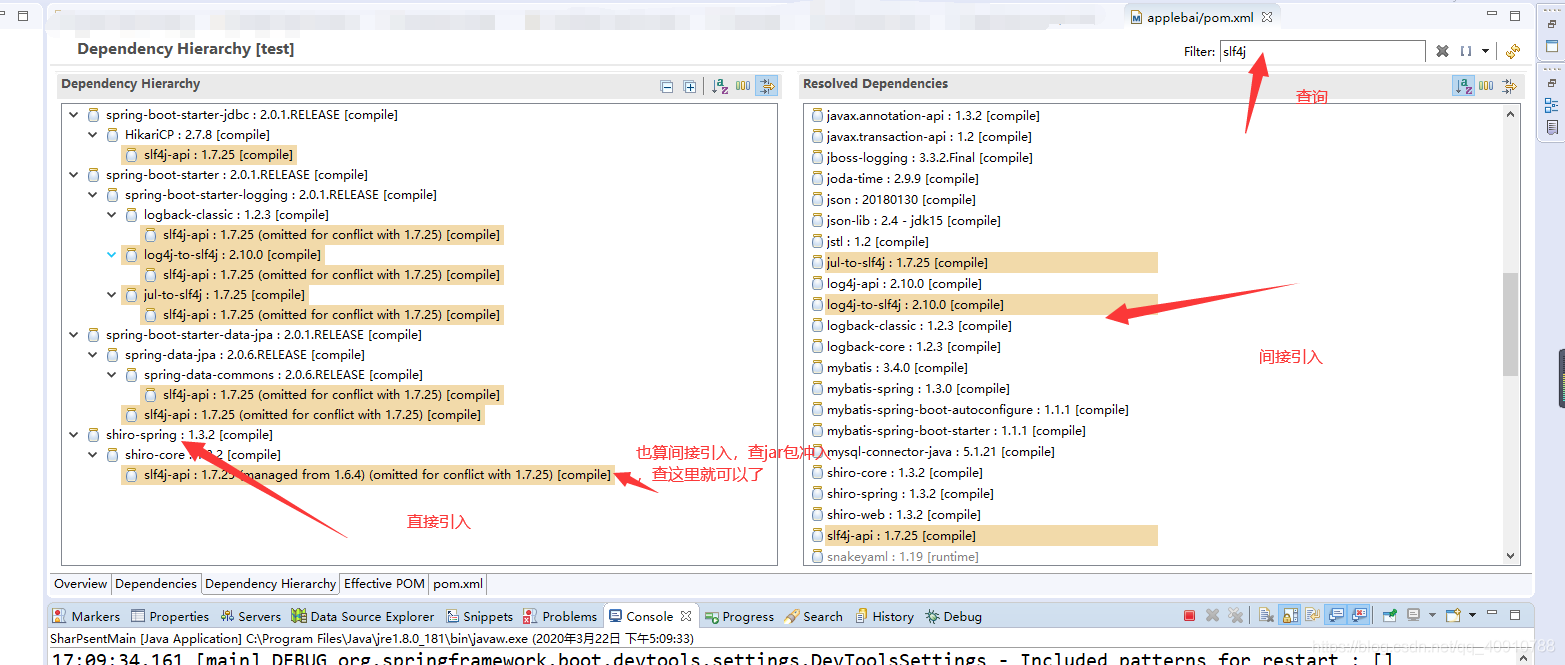Close the applebai/pom.xml editor tab
The width and height of the screenshot is (1565, 665).
(x=1266, y=17)
